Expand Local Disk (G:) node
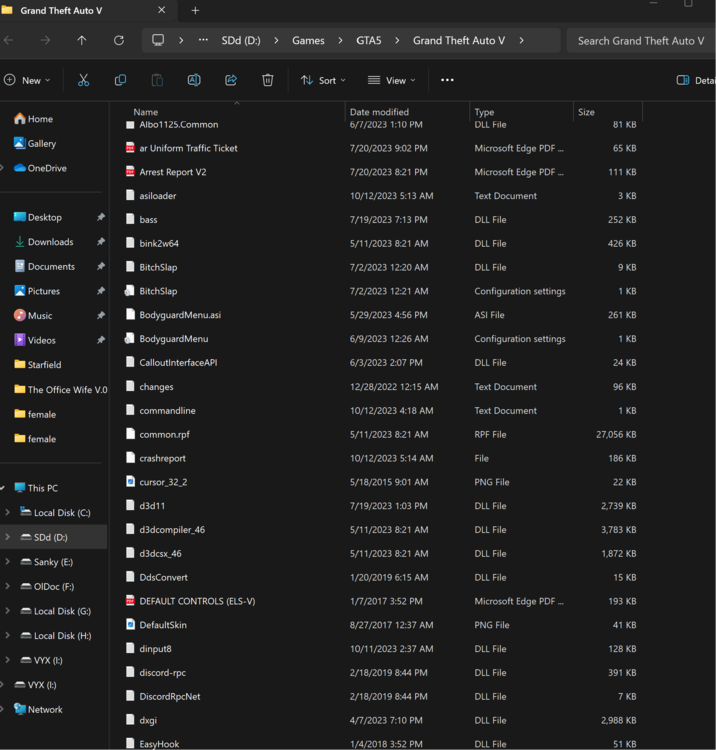The image size is (716, 750). tap(7, 611)
